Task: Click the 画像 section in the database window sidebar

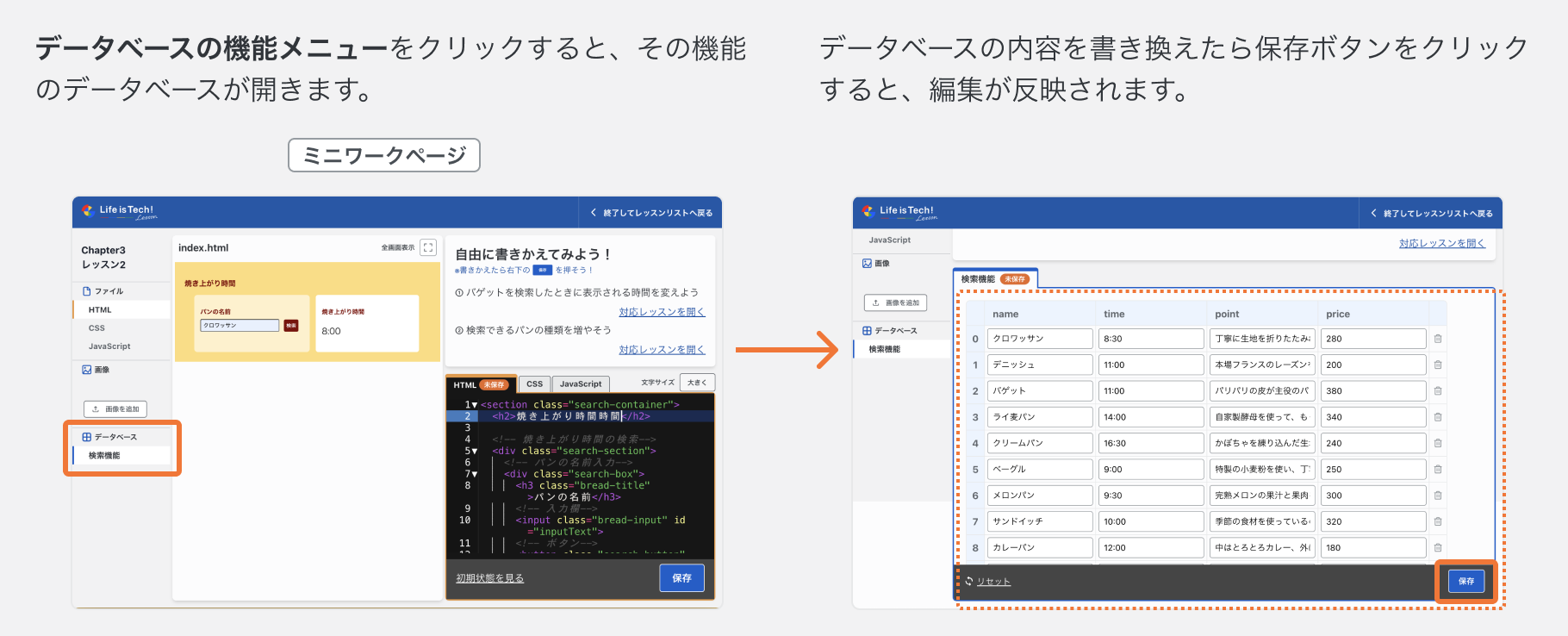Action: (x=876, y=264)
